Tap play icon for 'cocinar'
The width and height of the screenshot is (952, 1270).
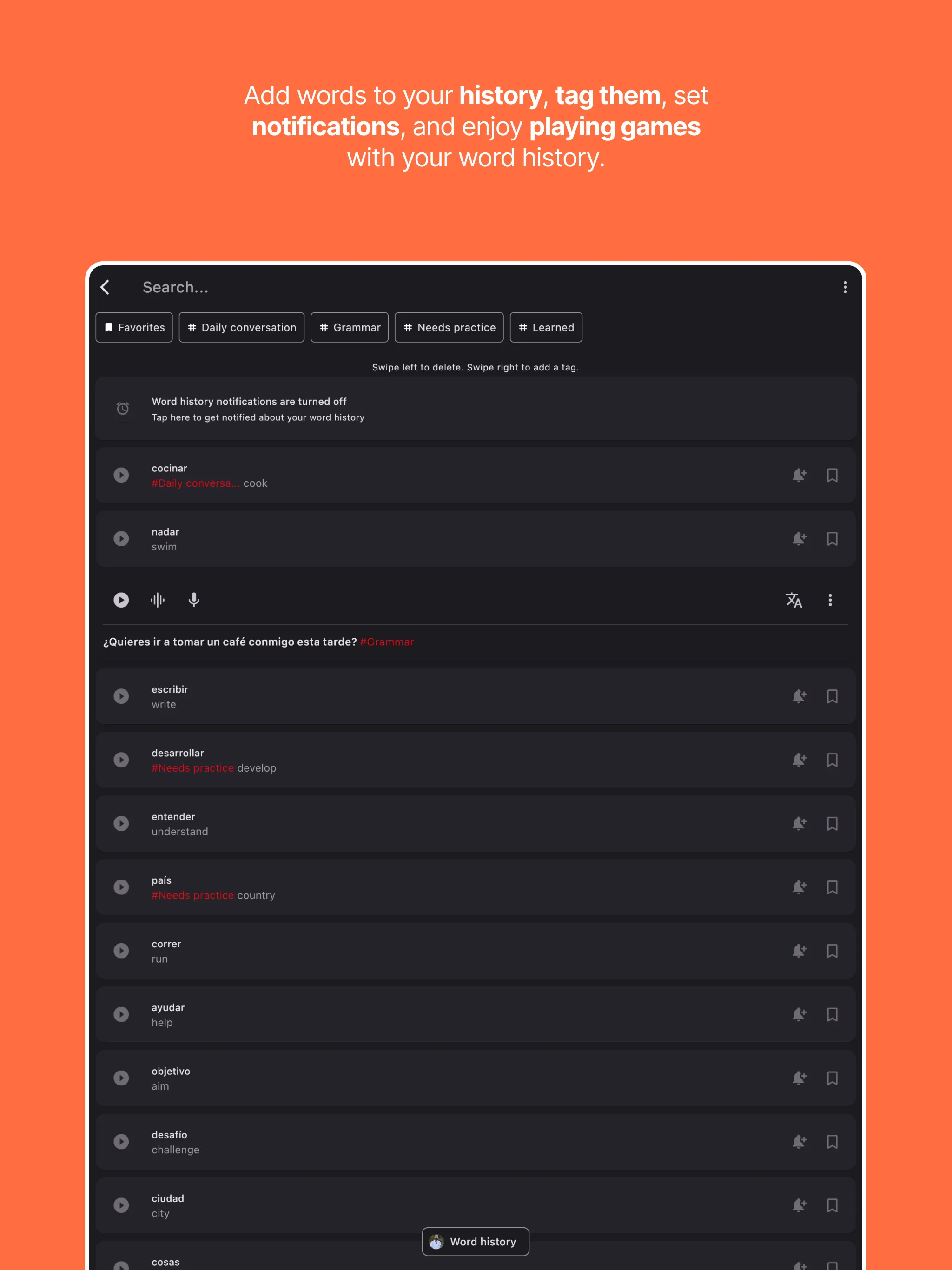(x=121, y=475)
